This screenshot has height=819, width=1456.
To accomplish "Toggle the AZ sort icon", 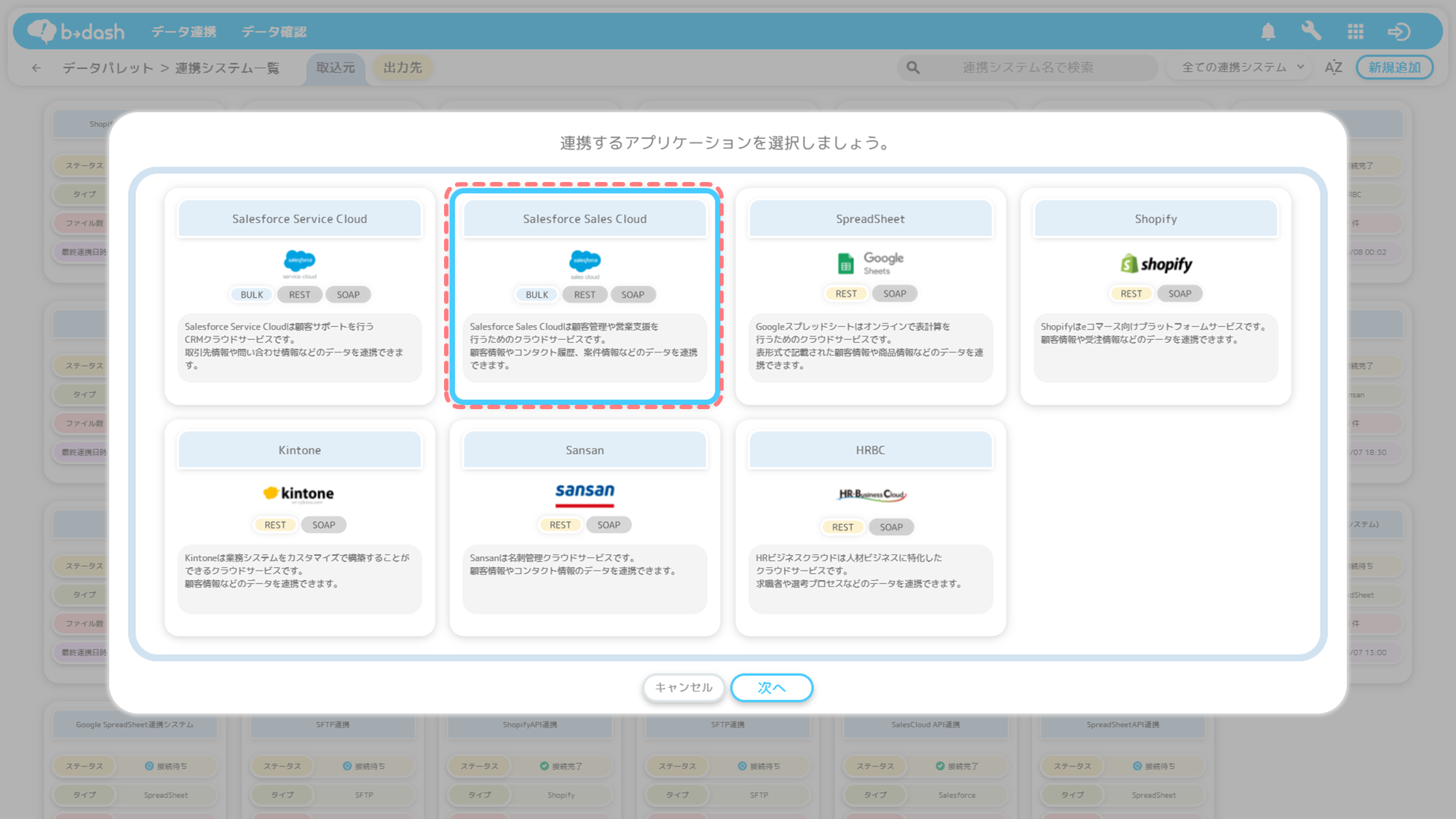I will click(x=1334, y=68).
